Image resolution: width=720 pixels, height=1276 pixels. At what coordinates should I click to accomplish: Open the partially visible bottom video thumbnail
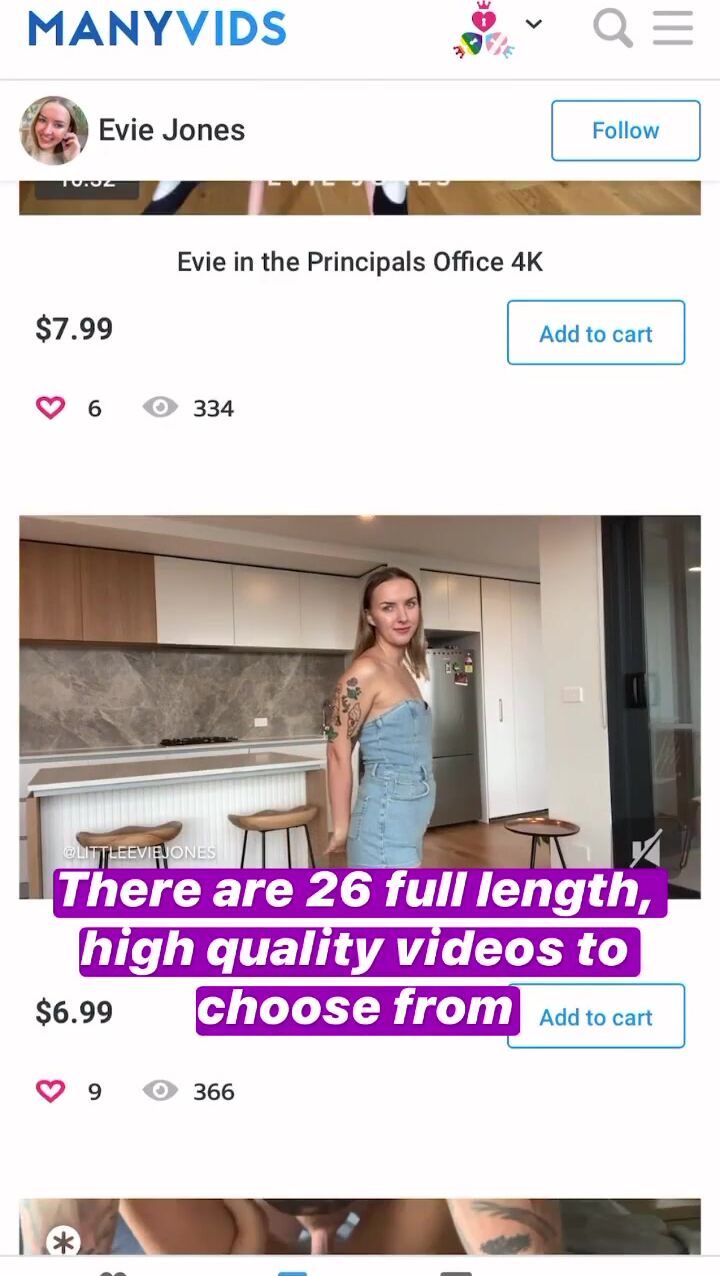[360, 1227]
